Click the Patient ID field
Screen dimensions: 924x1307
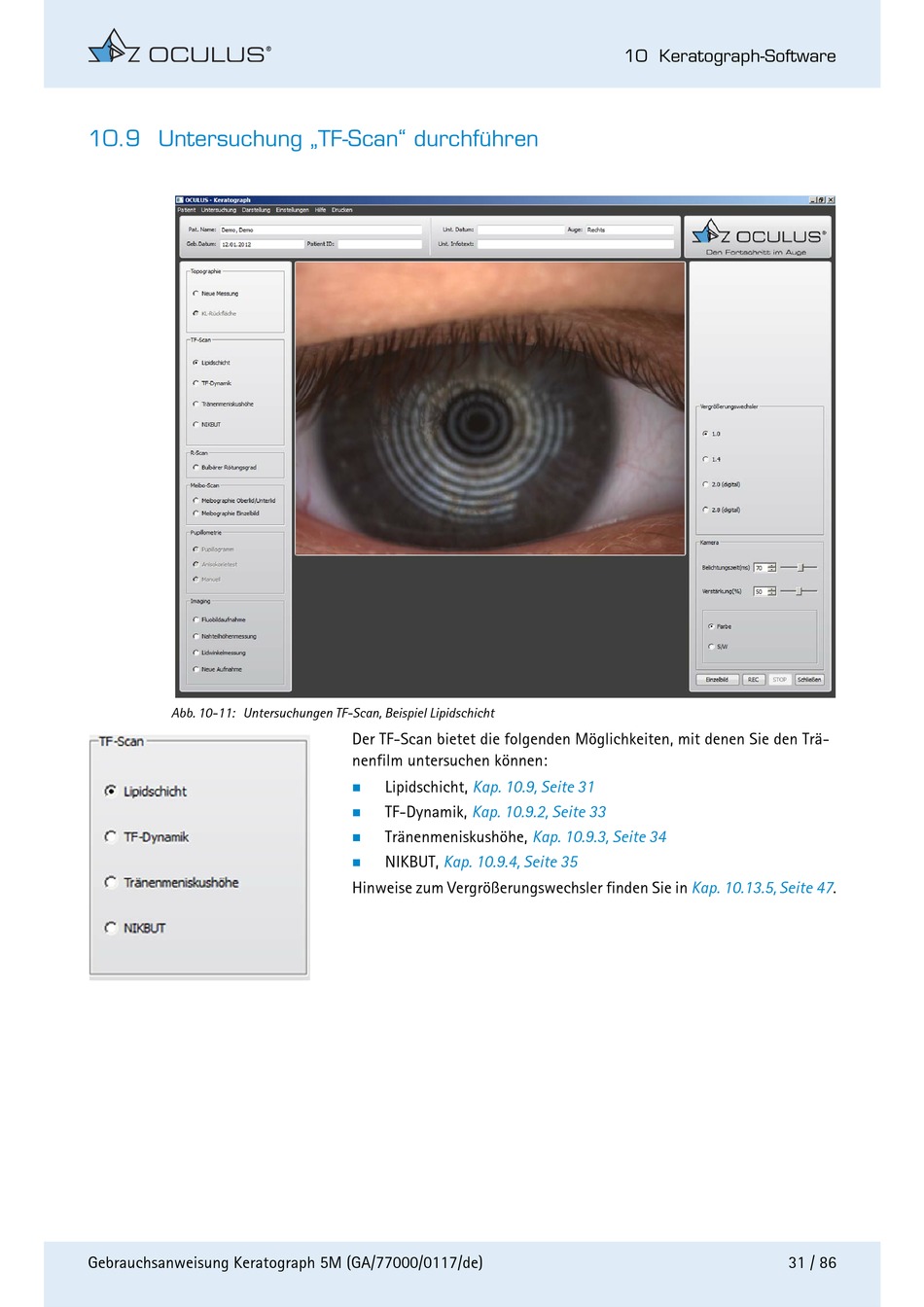coord(380,244)
